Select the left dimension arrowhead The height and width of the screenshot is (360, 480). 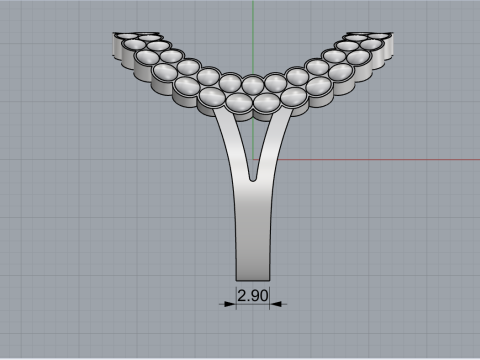tap(230, 304)
